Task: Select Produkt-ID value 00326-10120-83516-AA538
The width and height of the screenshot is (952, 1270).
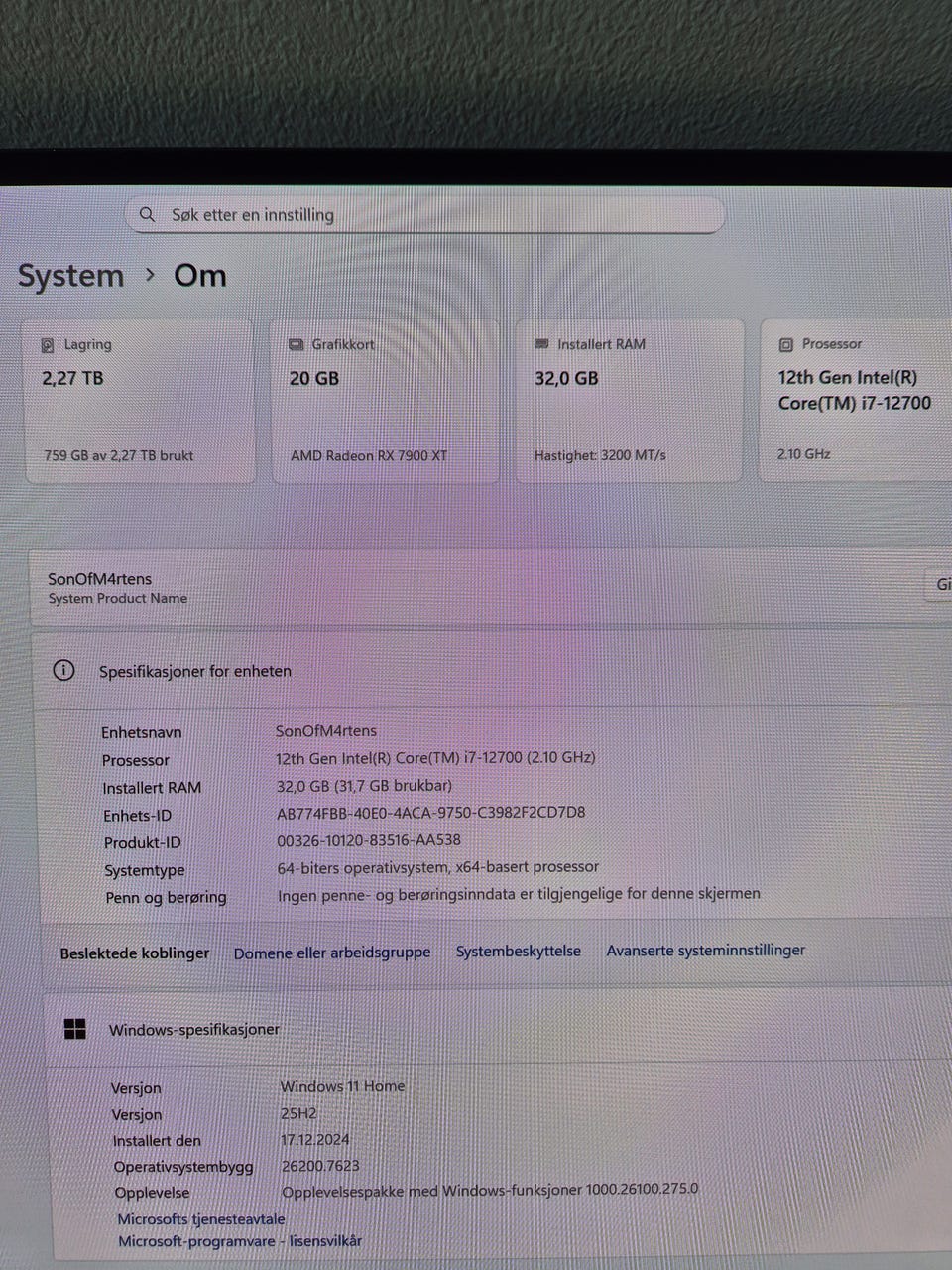Action: click(x=369, y=840)
